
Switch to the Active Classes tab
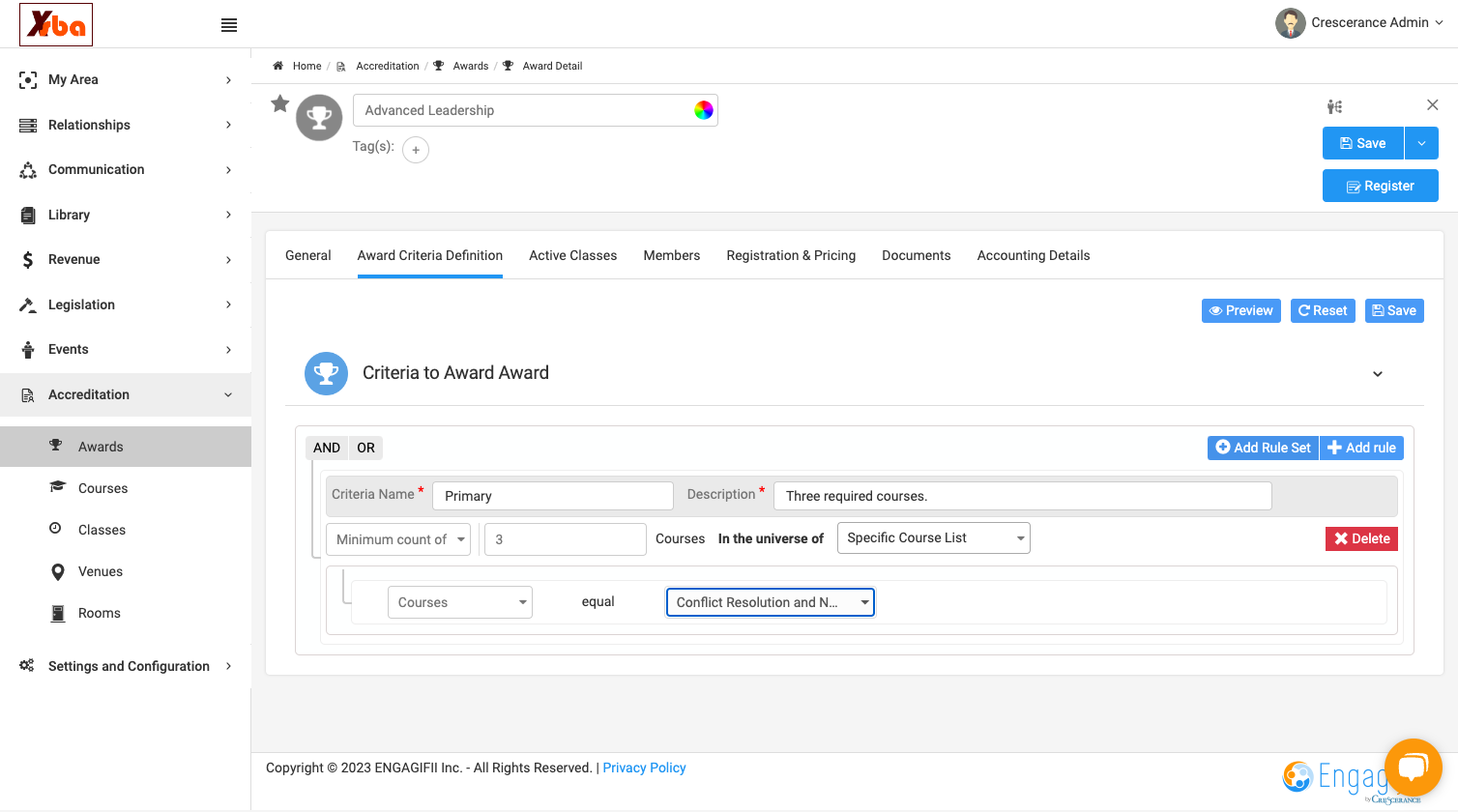(x=573, y=255)
